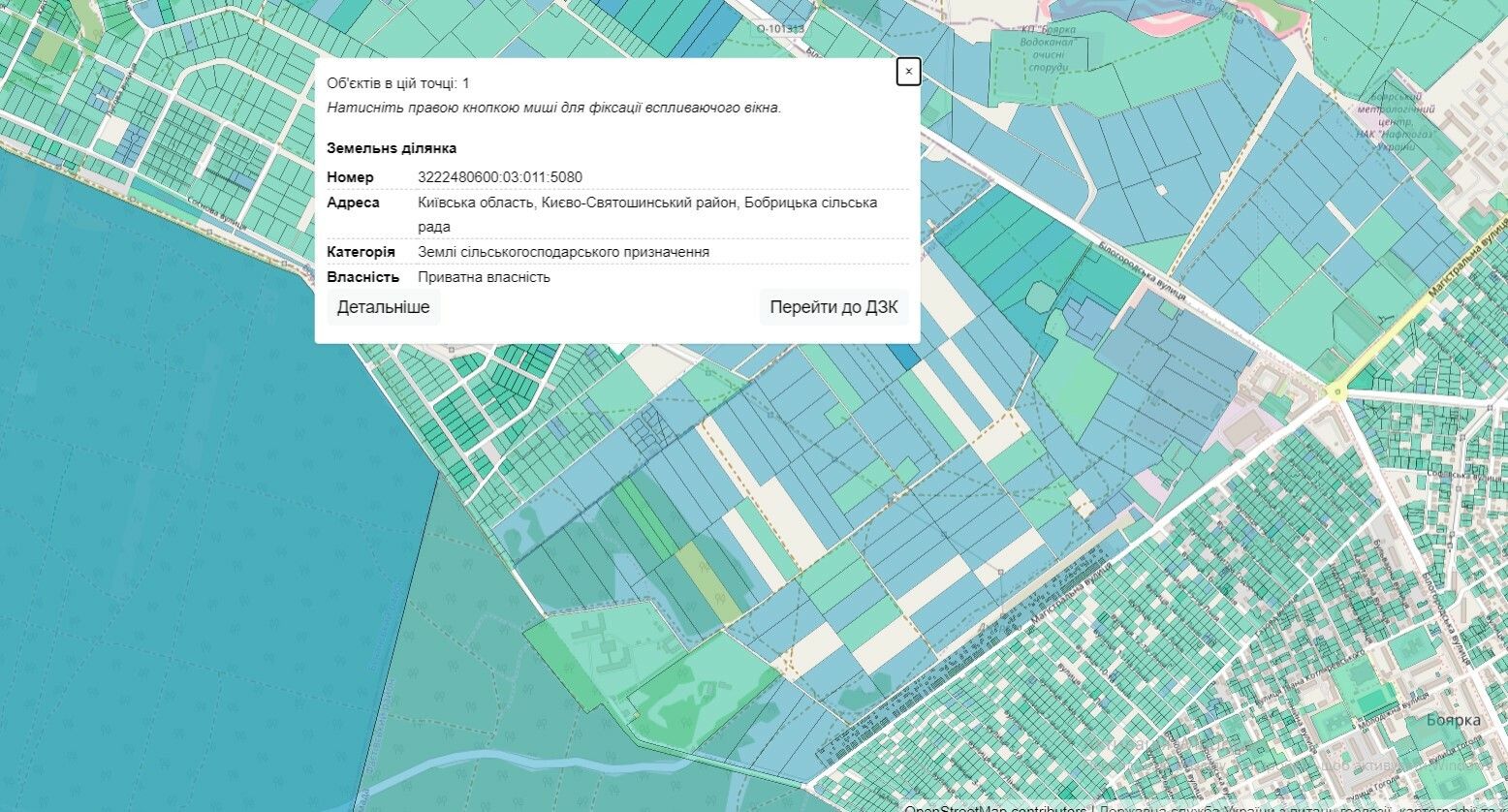The width and height of the screenshot is (1508, 812).
Task: Click Перейти до ДЗК button
Action: coord(833,307)
